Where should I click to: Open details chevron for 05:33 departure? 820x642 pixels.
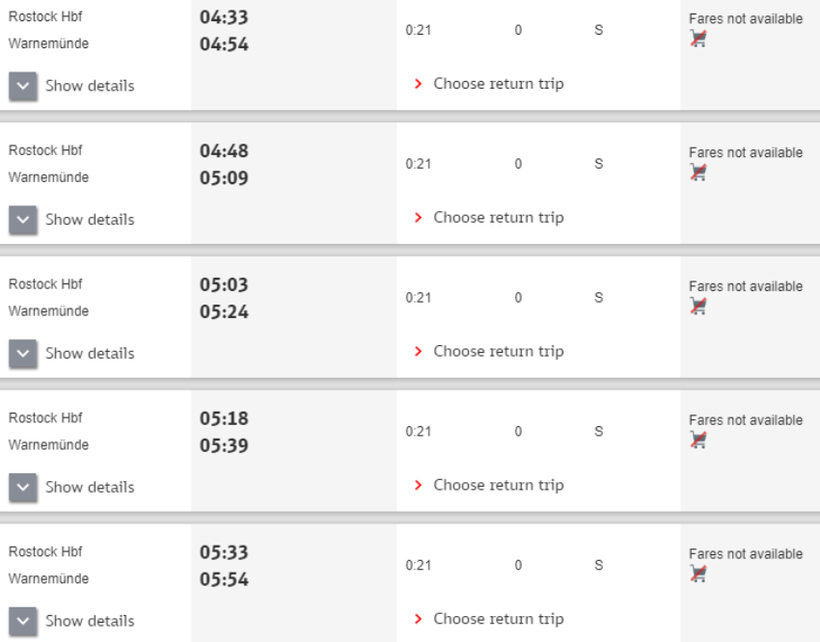click(23, 620)
